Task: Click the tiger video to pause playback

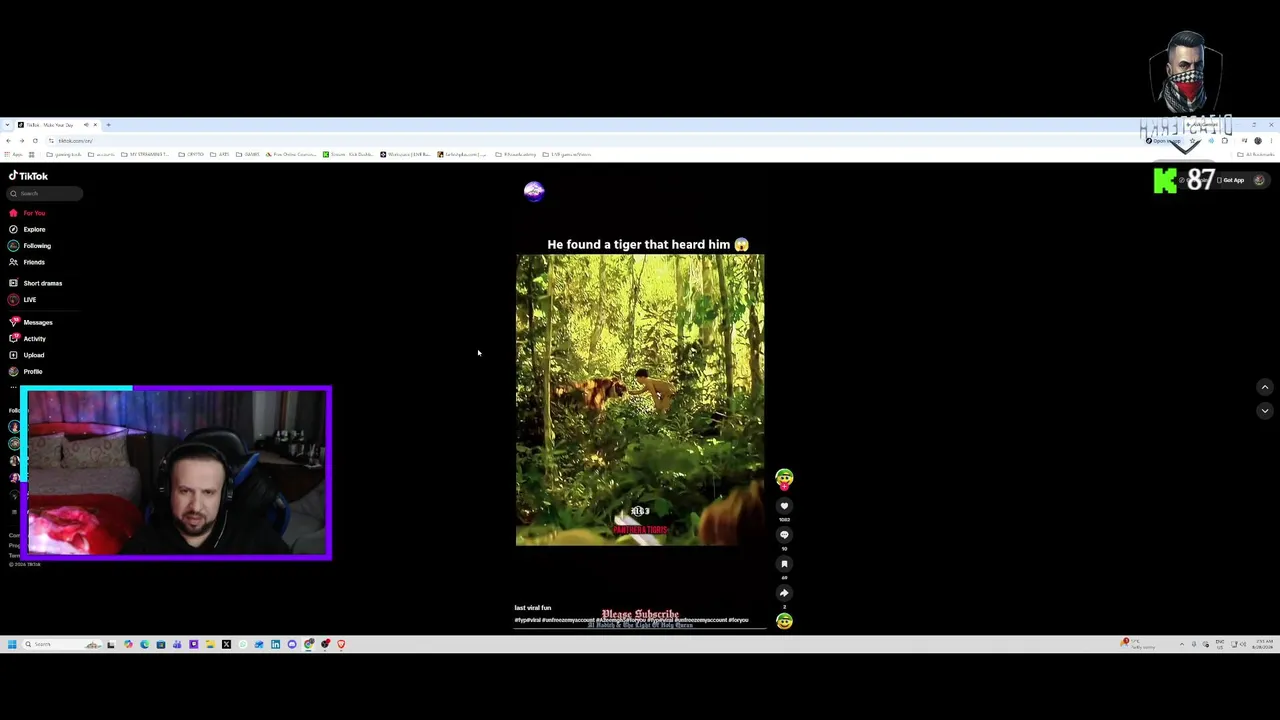Action: [640, 400]
